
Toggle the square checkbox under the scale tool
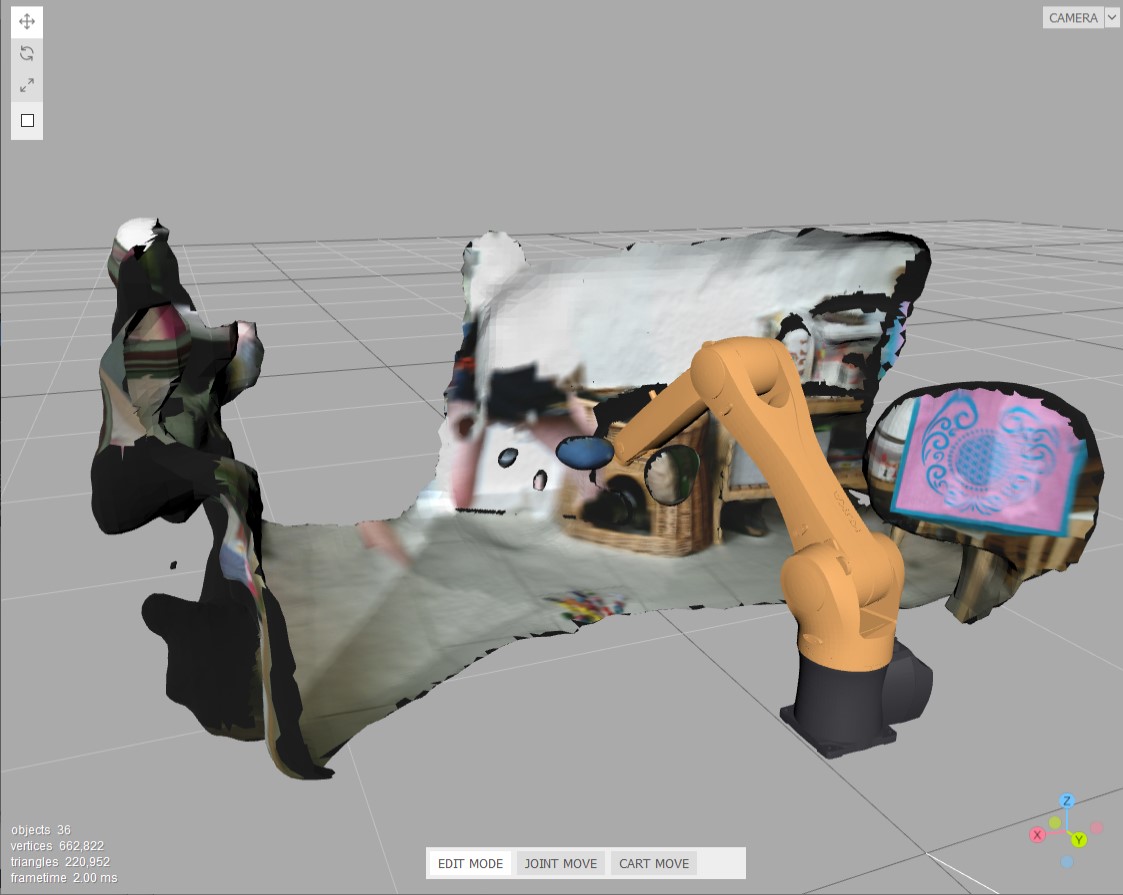[27, 121]
